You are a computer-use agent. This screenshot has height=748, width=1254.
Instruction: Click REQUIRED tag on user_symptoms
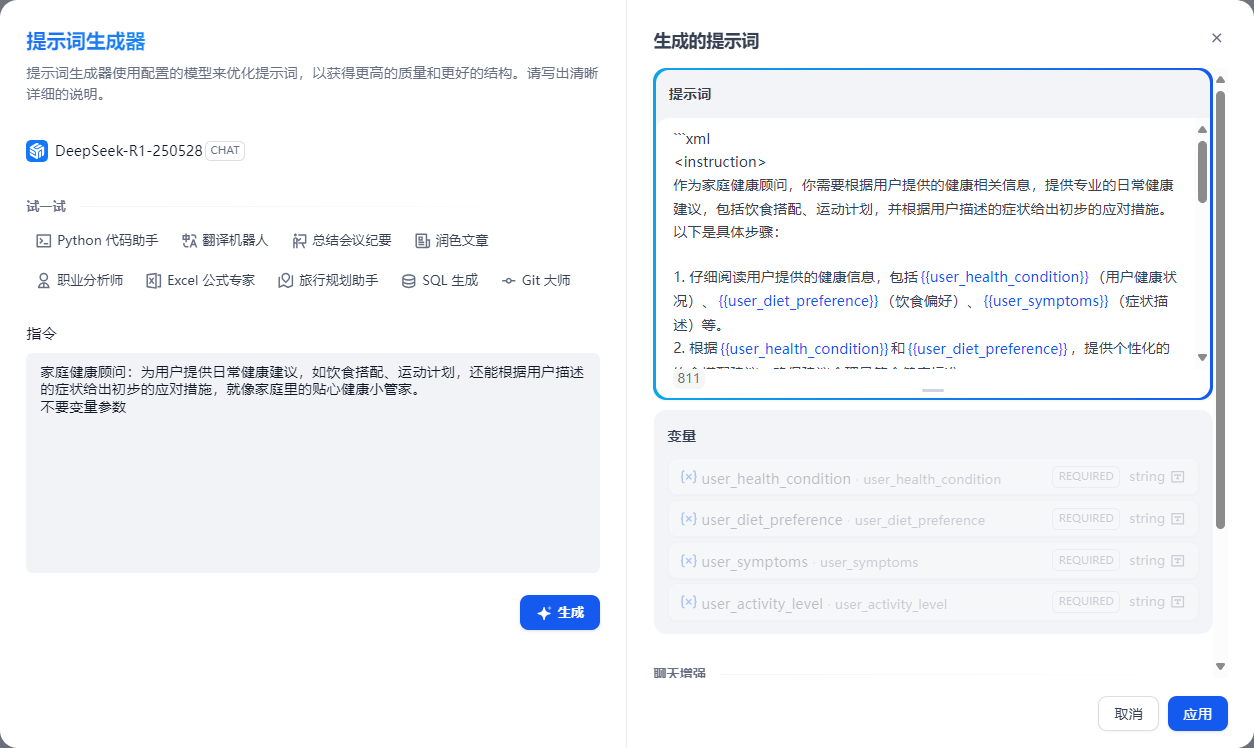[x=1086, y=561]
